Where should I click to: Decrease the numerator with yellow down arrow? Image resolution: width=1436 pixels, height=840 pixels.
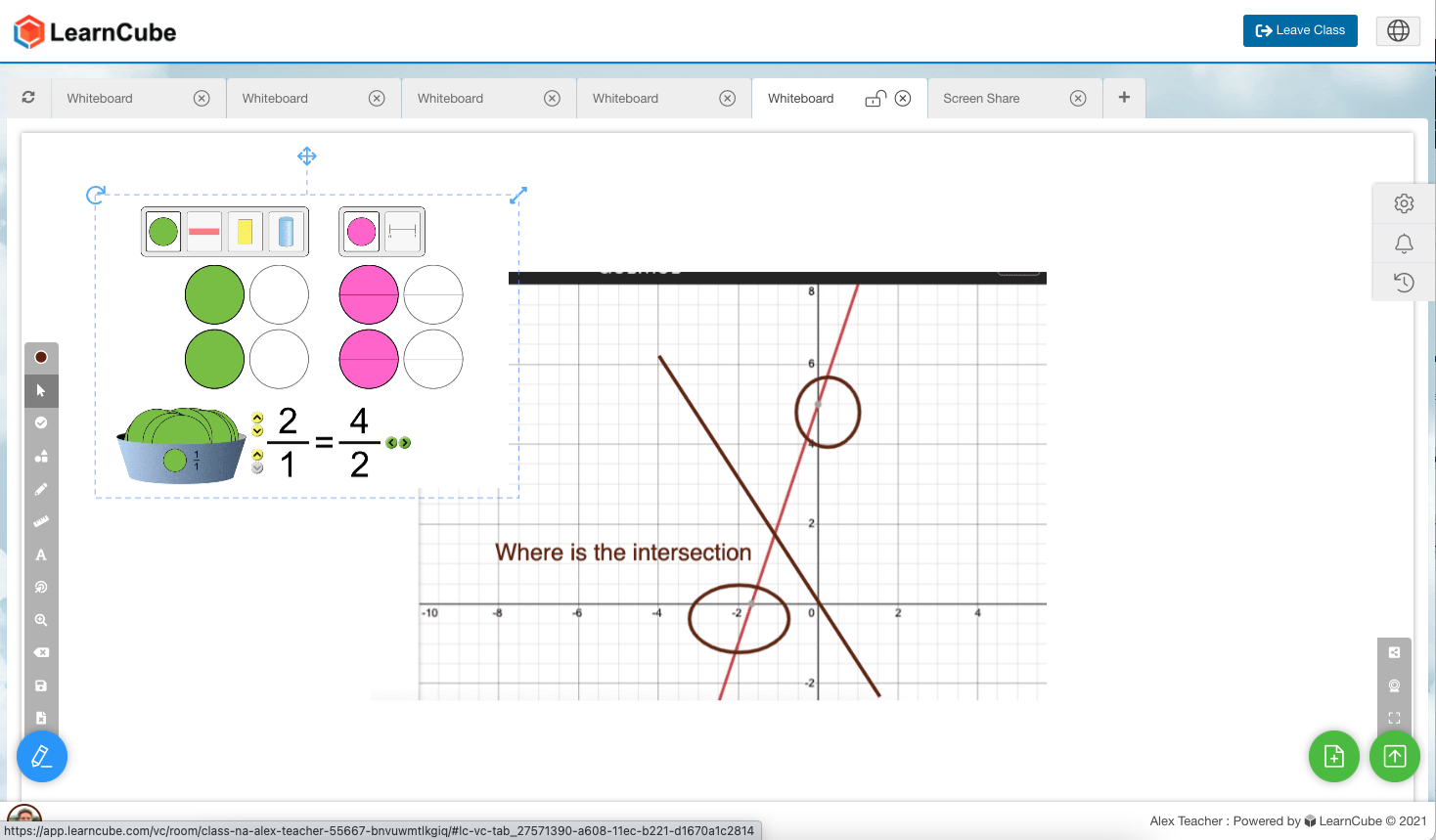pyautogui.click(x=257, y=431)
